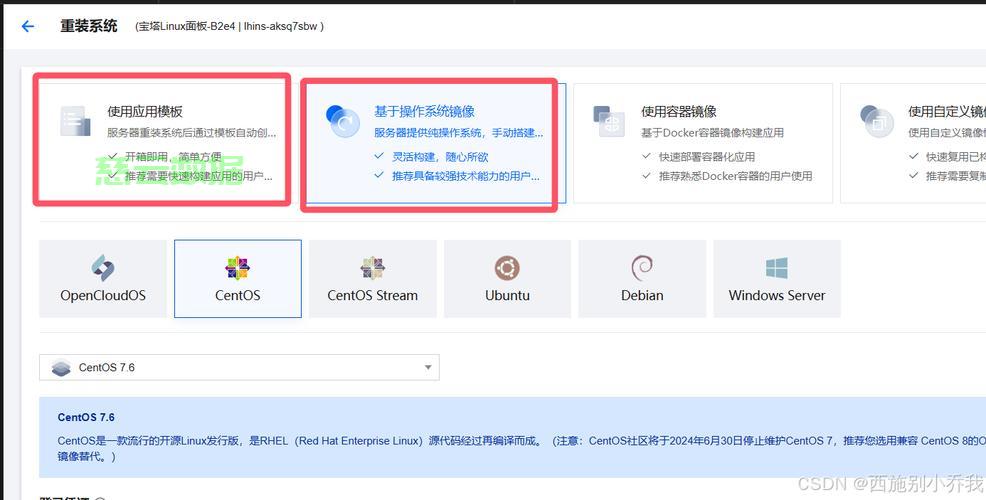This screenshot has width=986, height=500.
Task: Click the application template card icon
Action: [x=75, y=121]
